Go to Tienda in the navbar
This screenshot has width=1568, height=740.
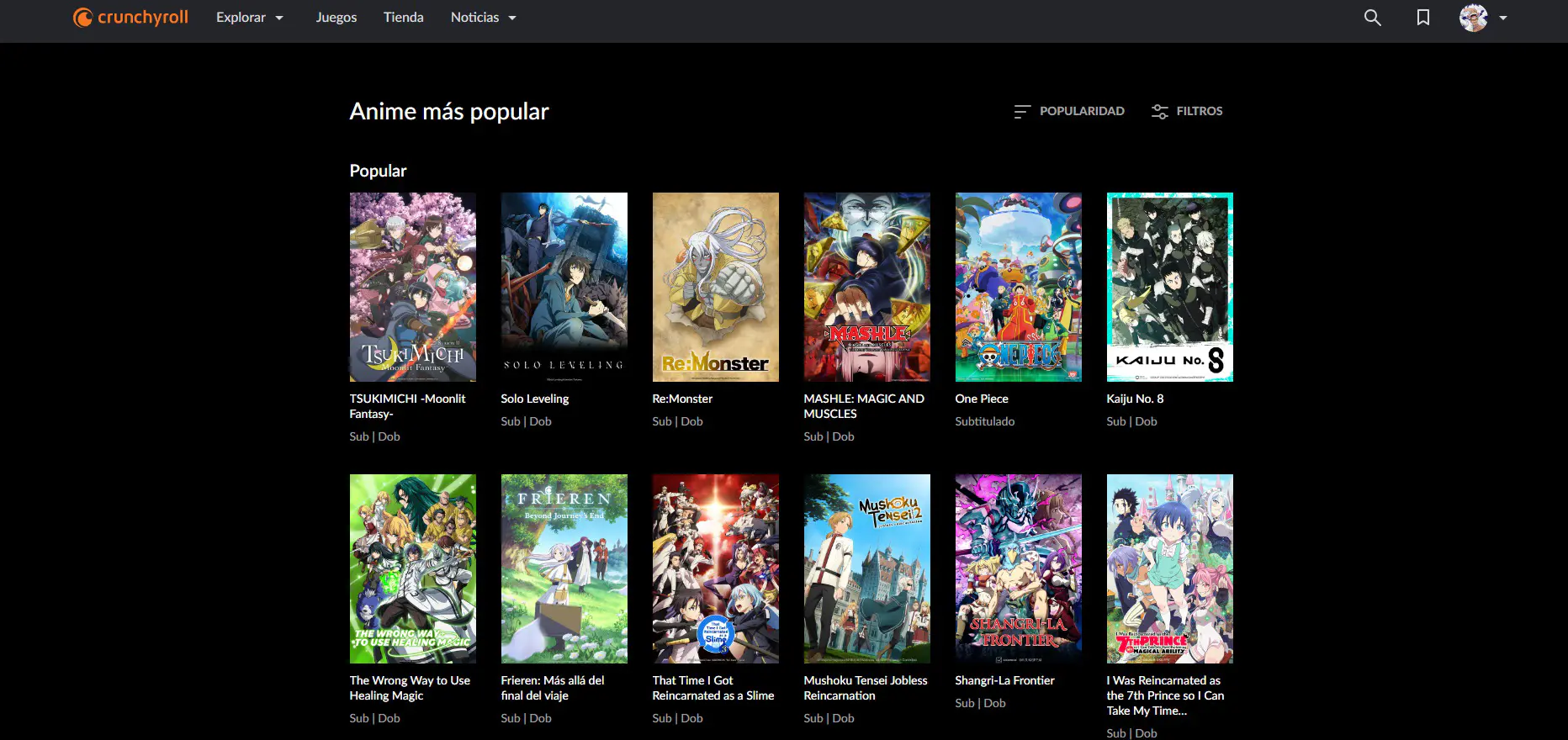tap(404, 18)
